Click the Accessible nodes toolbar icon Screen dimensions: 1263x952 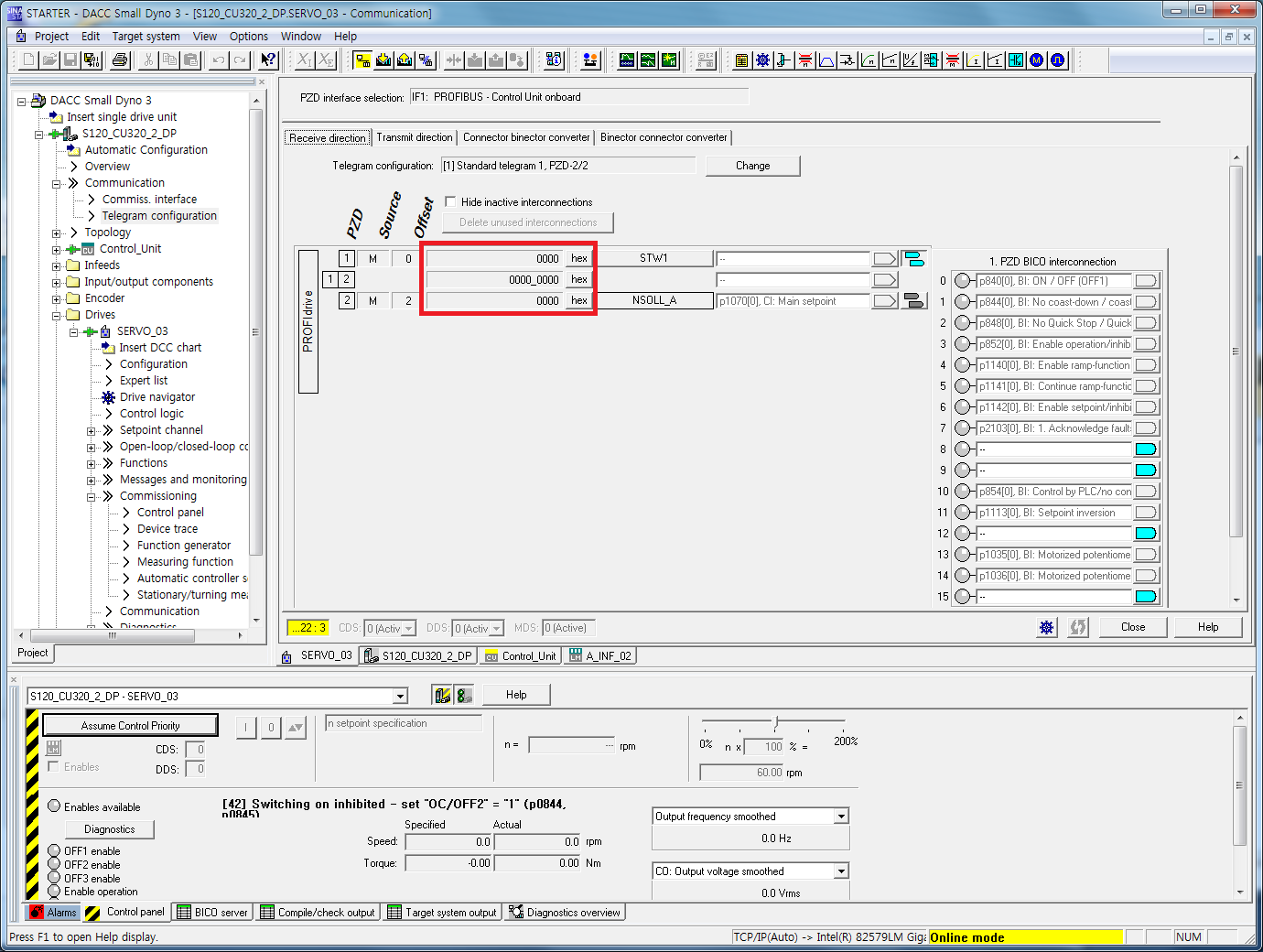(554, 60)
